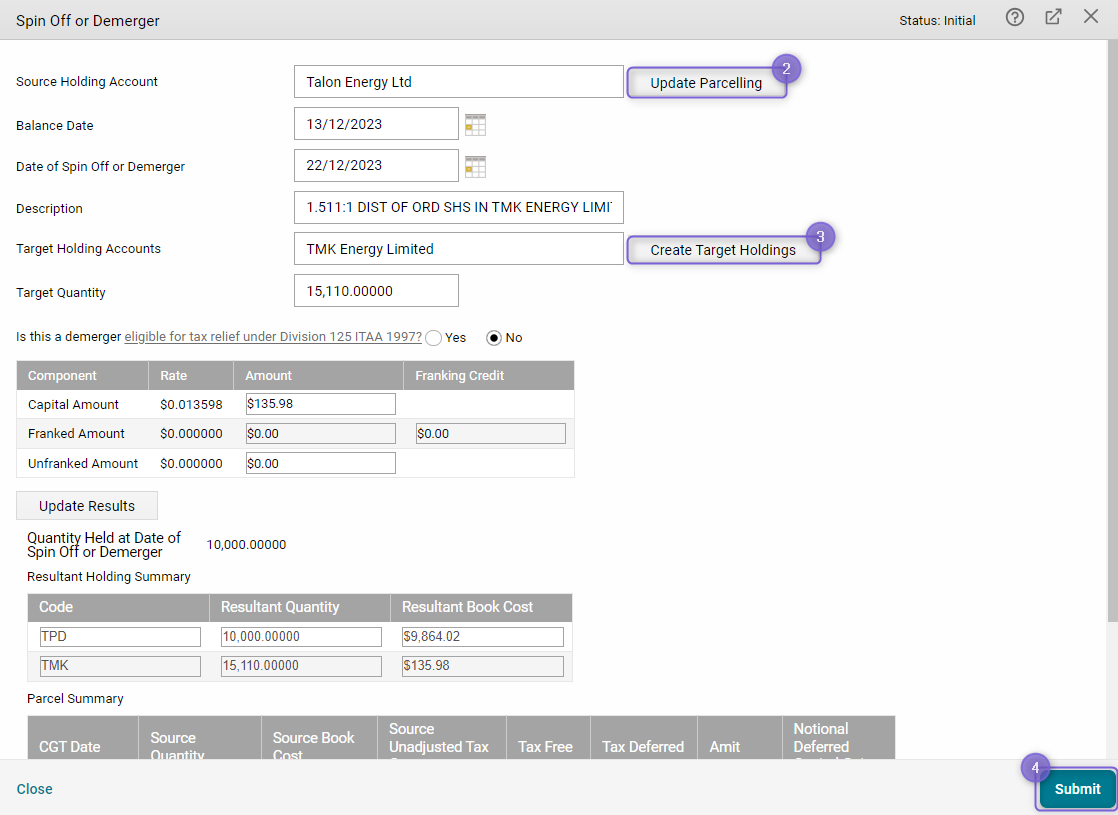
Task: Click the Tax Free column header
Action: [x=548, y=738]
